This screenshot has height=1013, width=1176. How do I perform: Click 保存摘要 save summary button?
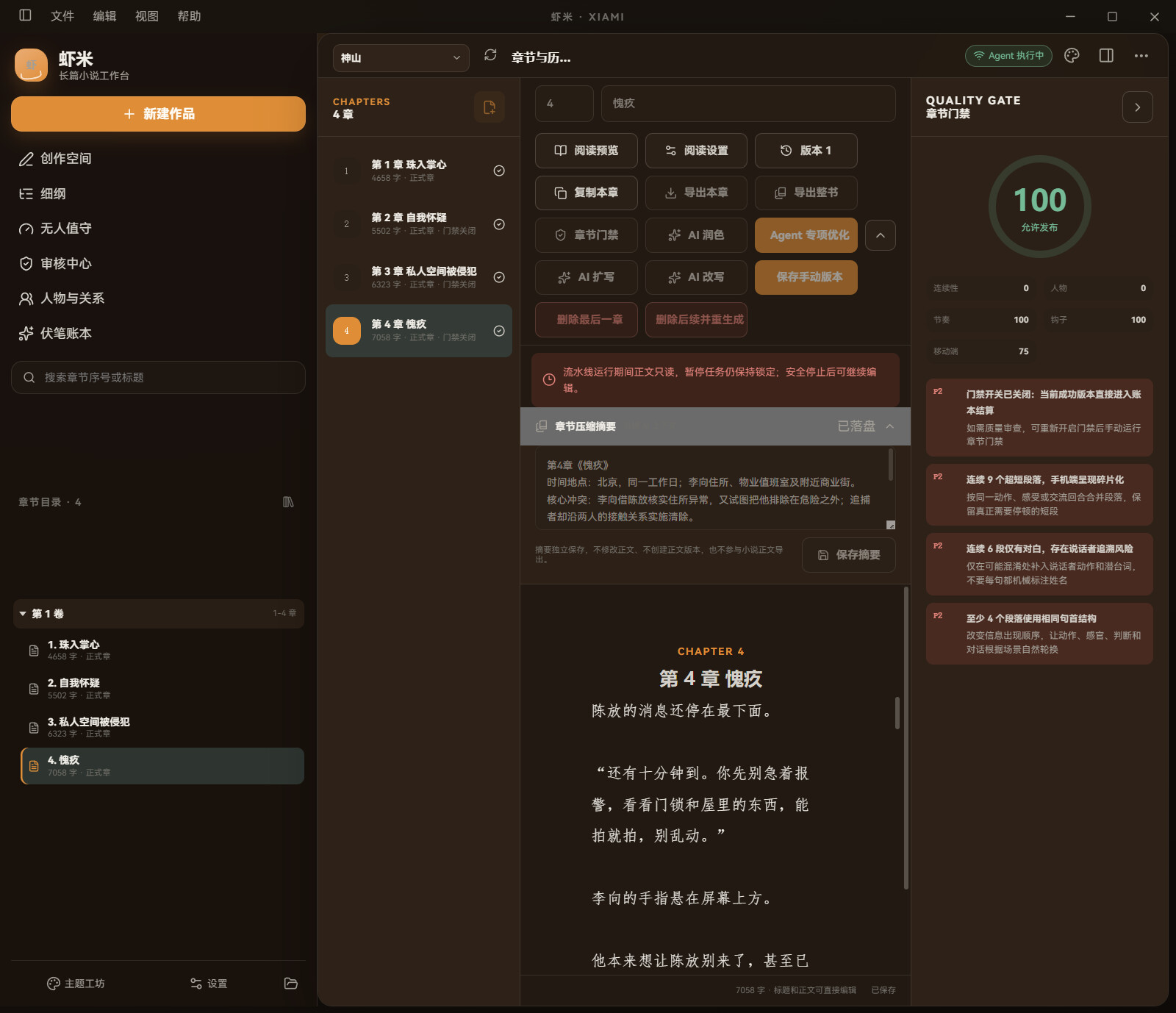pos(849,555)
